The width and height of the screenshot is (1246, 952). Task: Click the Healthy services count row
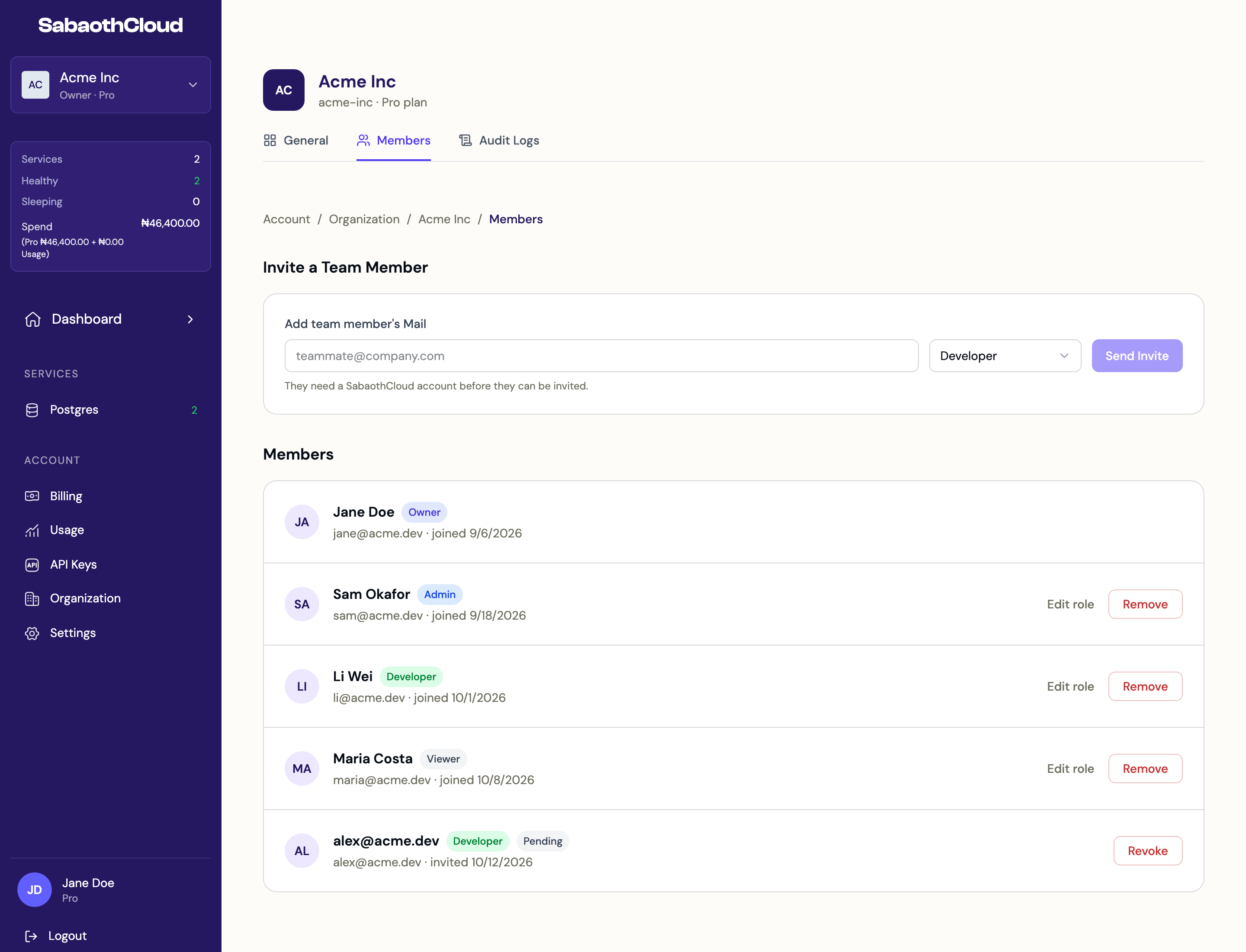(110, 181)
